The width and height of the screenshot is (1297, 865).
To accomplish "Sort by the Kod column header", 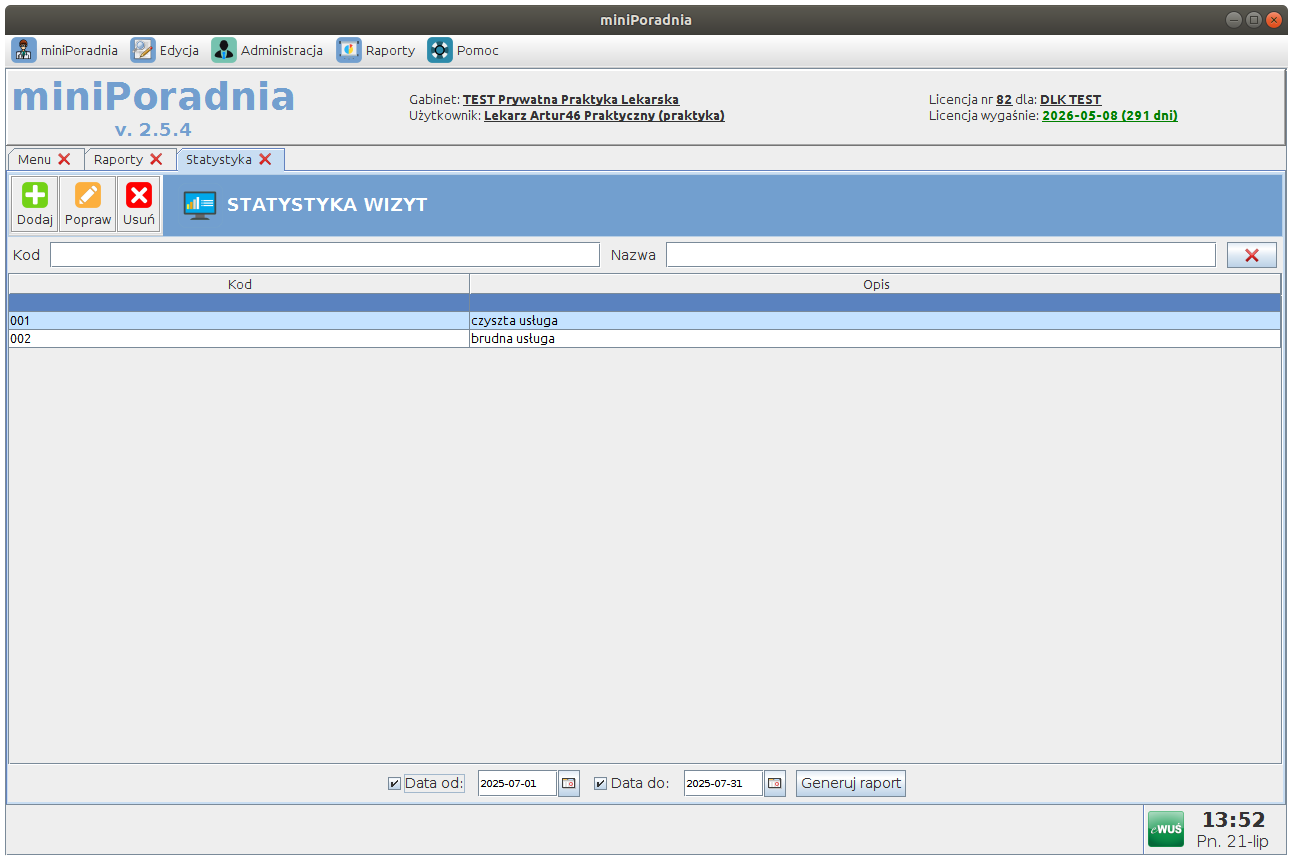I will tap(239, 285).
